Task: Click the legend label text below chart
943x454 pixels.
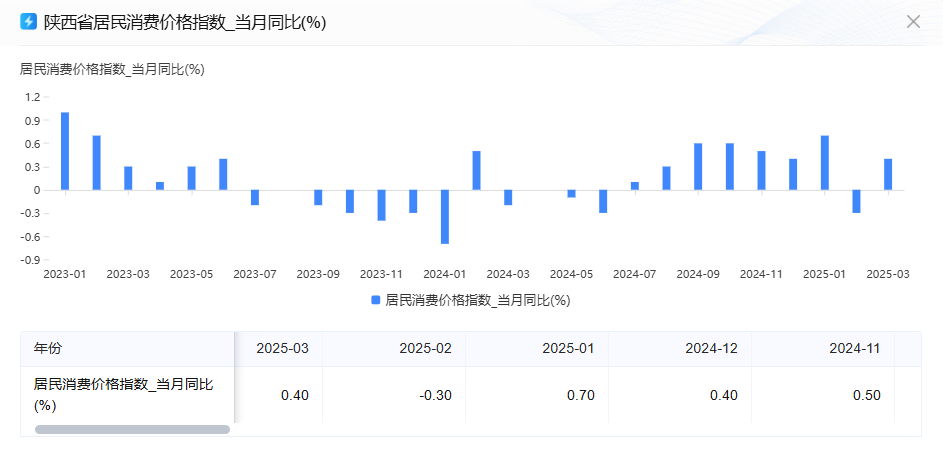Action: click(478, 300)
